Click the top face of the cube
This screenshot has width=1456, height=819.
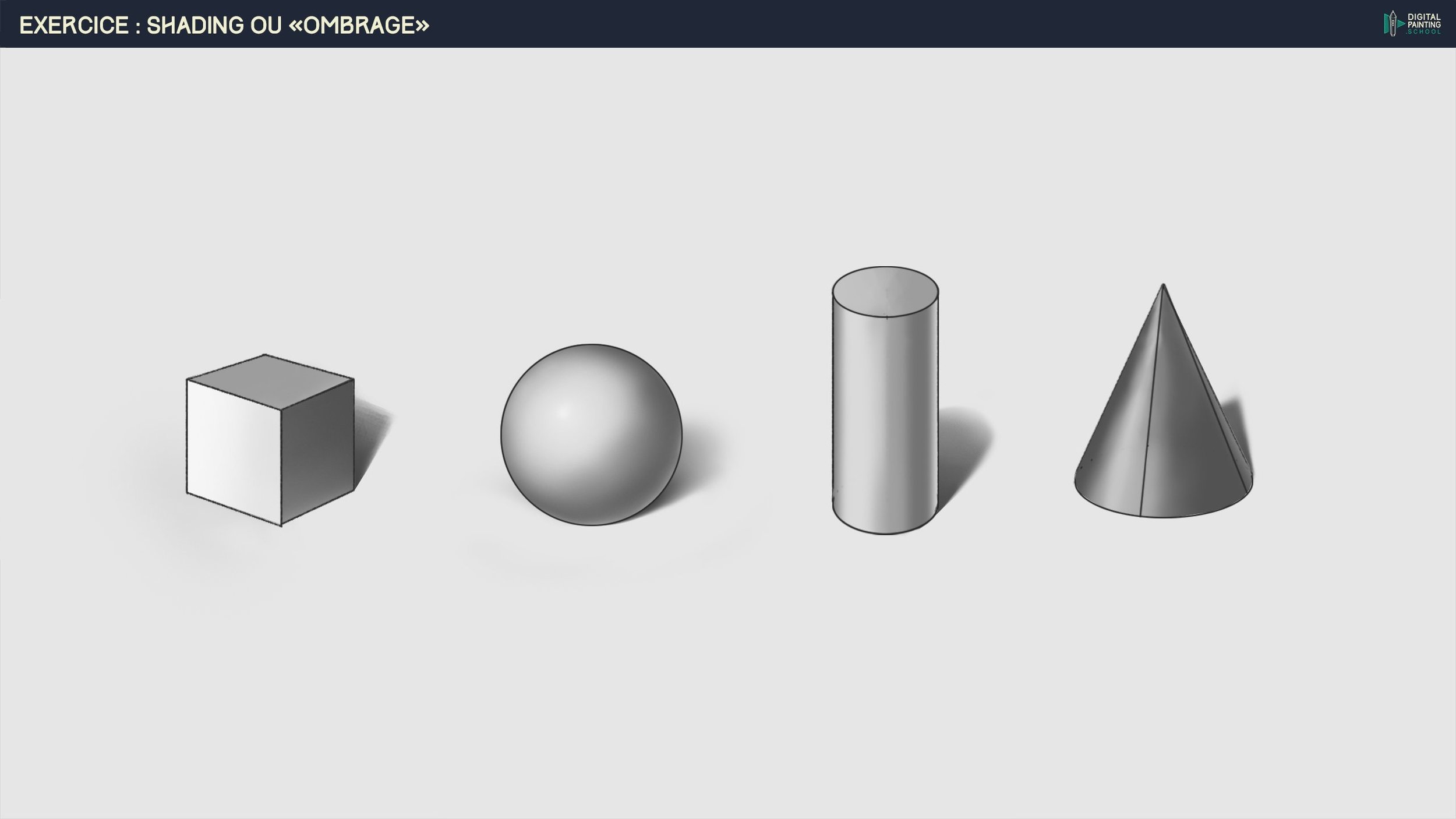pos(270,382)
